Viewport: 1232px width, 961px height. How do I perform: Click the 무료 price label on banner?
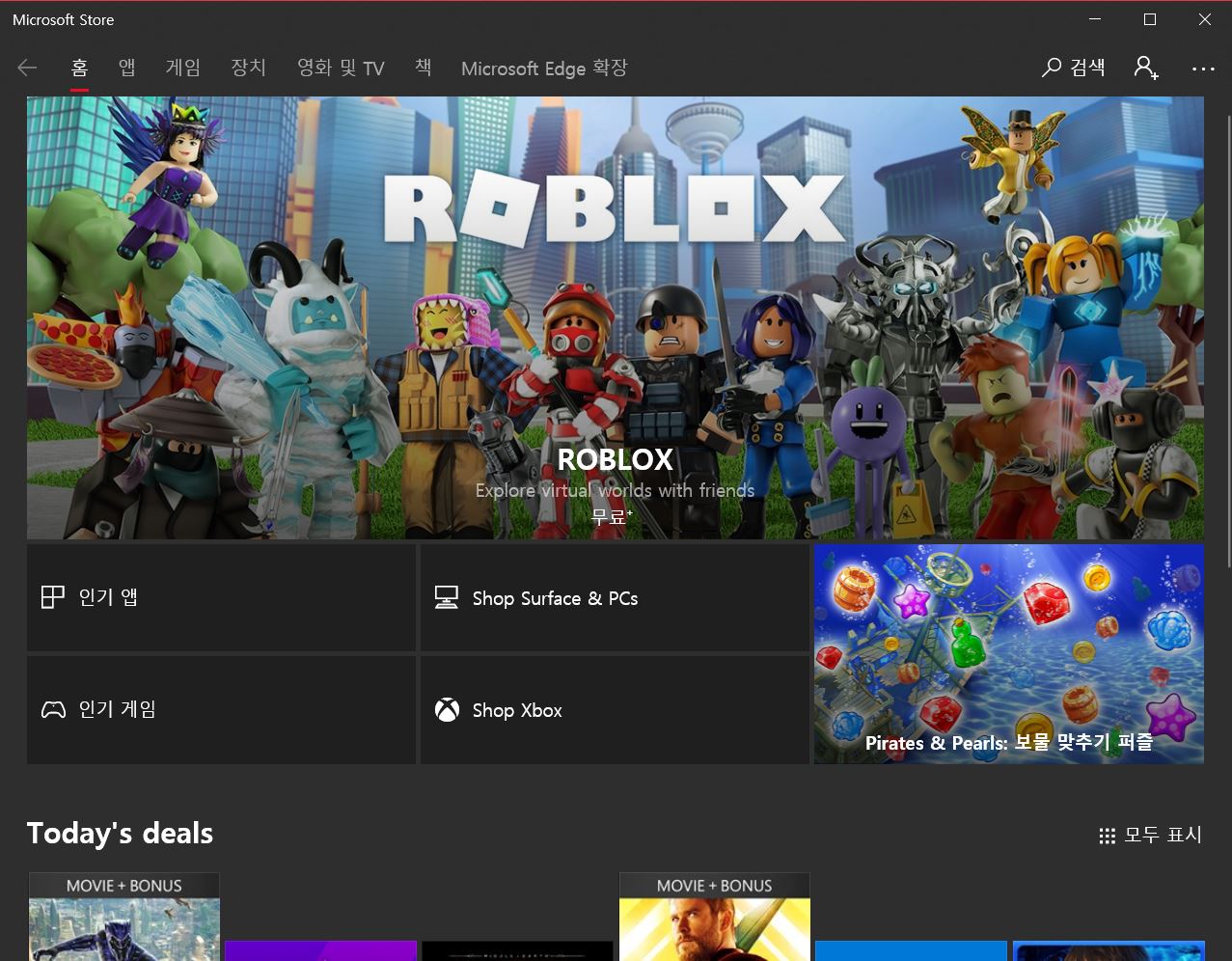tap(612, 517)
